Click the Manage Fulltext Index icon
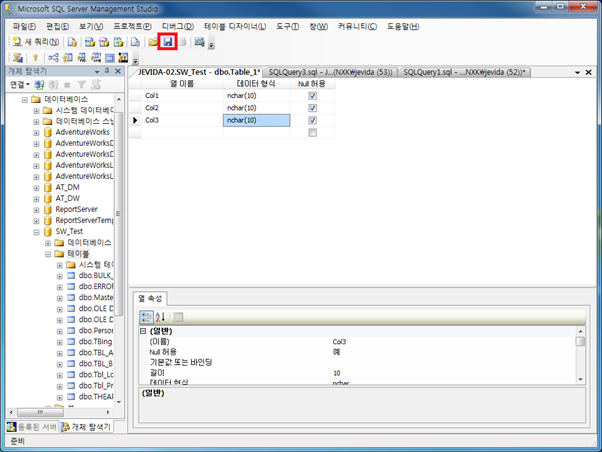Screen dimensions: 602x452 [81, 58]
